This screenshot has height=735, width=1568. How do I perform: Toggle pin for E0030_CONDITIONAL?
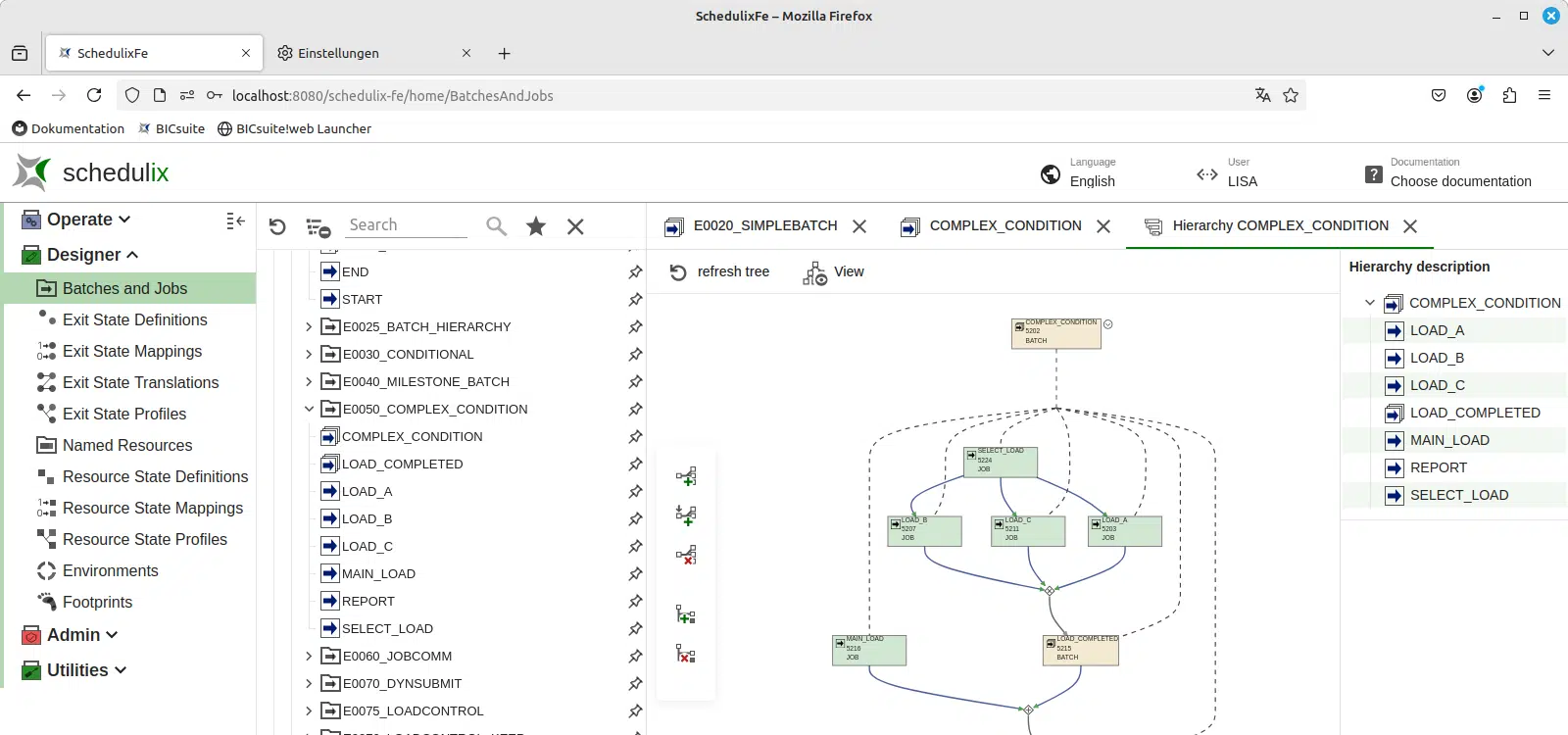click(x=635, y=355)
